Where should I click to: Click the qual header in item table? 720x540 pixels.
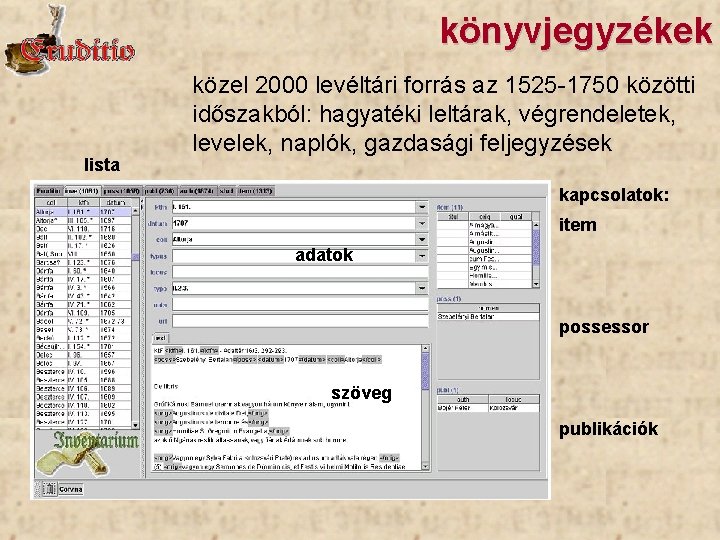click(x=516, y=216)
